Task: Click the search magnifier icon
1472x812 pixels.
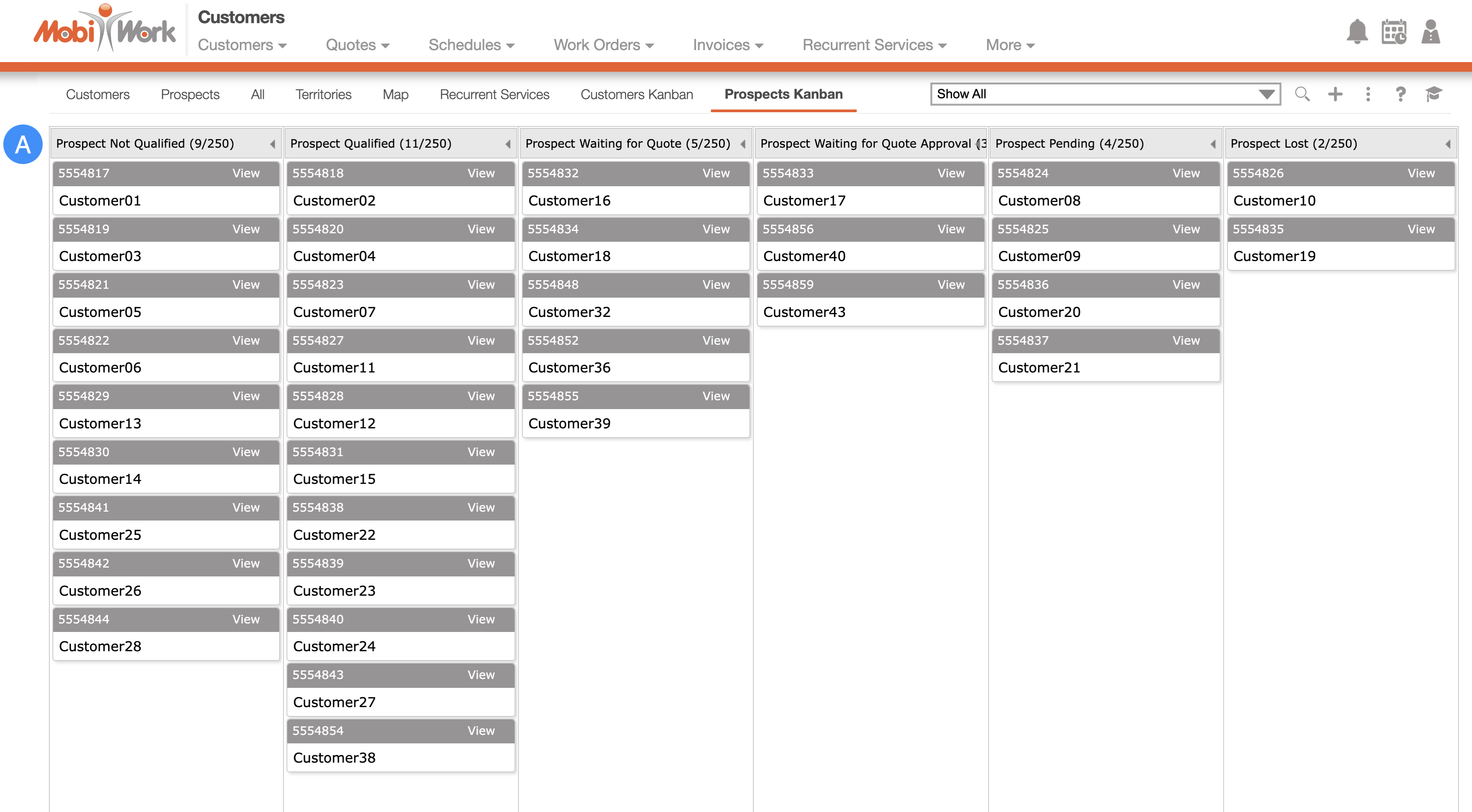Action: click(x=1302, y=94)
